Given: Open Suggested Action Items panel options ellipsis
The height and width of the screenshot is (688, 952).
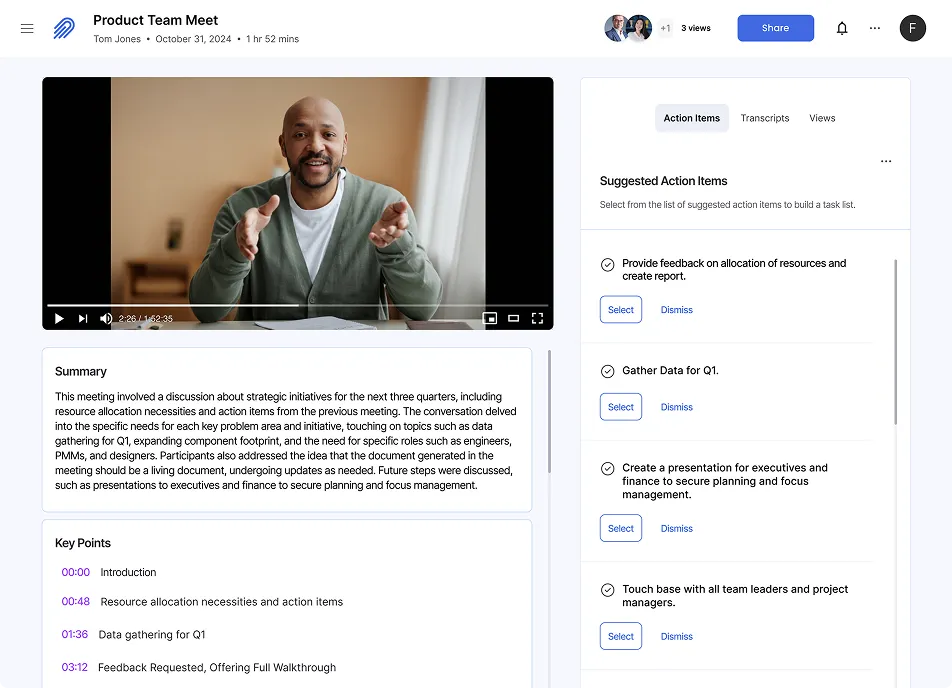Looking at the screenshot, I should coord(886,161).
